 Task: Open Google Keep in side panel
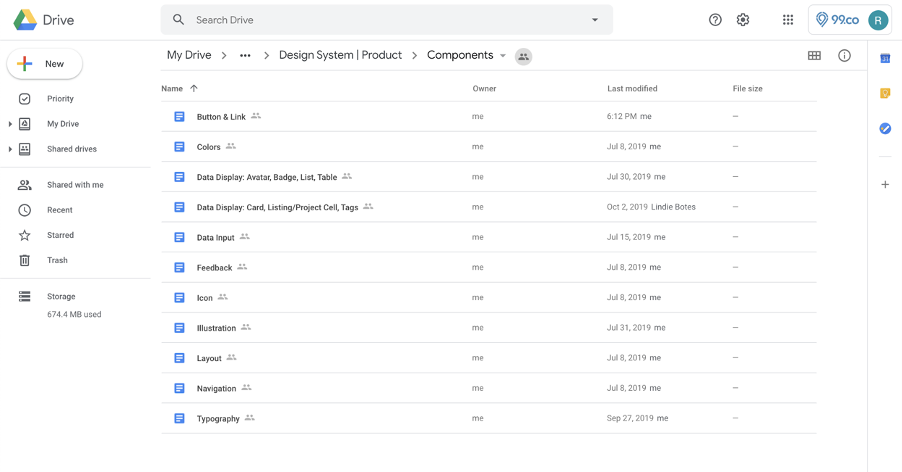coord(885,93)
